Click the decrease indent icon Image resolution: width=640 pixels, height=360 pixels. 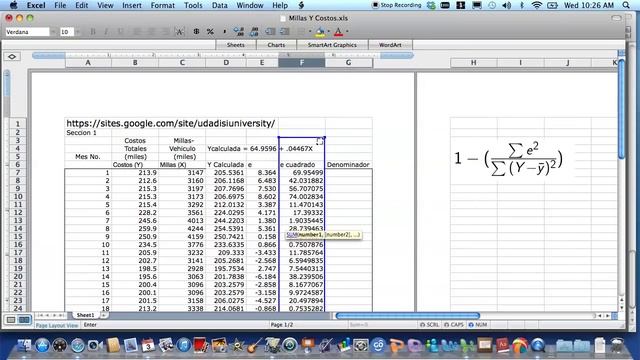270,31
